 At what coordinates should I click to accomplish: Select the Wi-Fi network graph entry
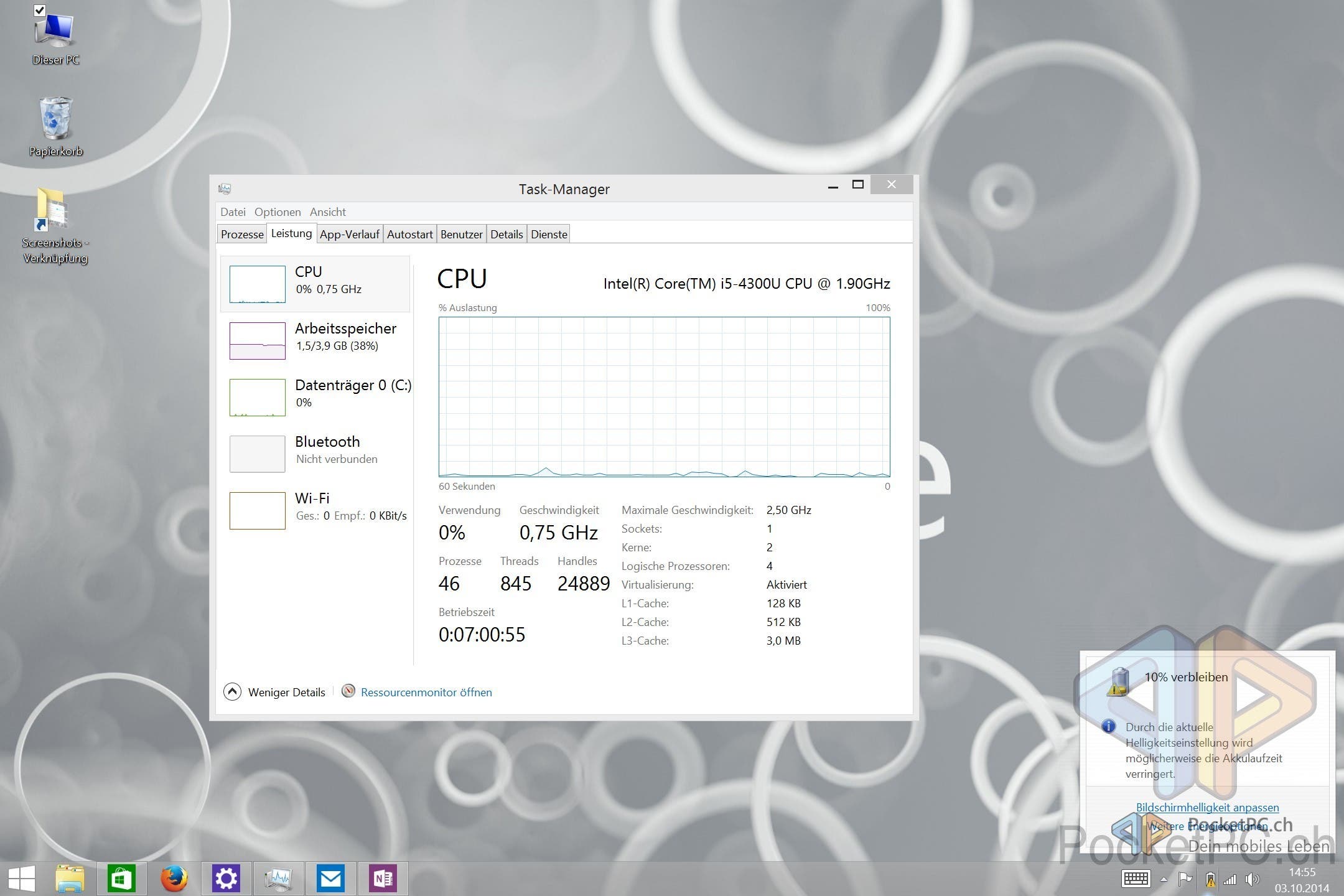257,510
